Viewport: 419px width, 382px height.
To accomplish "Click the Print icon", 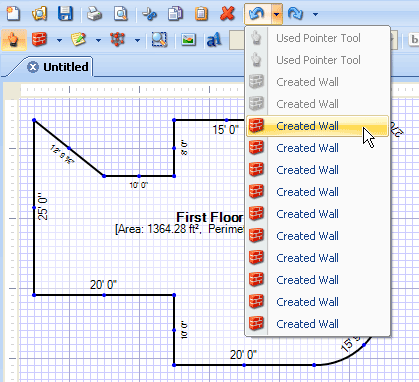I will click(x=94, y=14).
